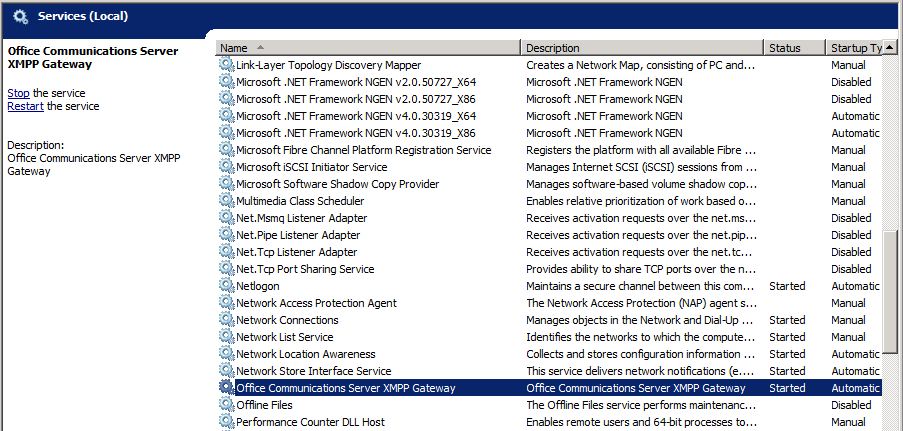Click Microsoft Fibre Channel Platform Registration Service name
Image resolution: width=903 pixels, height=431 pixels.
[363, 150]
